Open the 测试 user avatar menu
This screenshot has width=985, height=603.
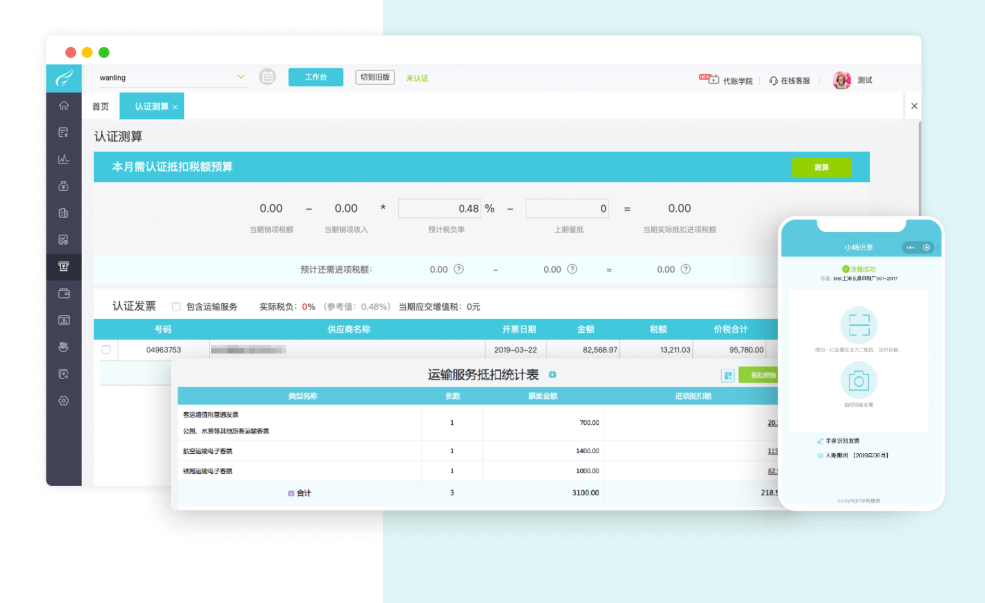842,80
